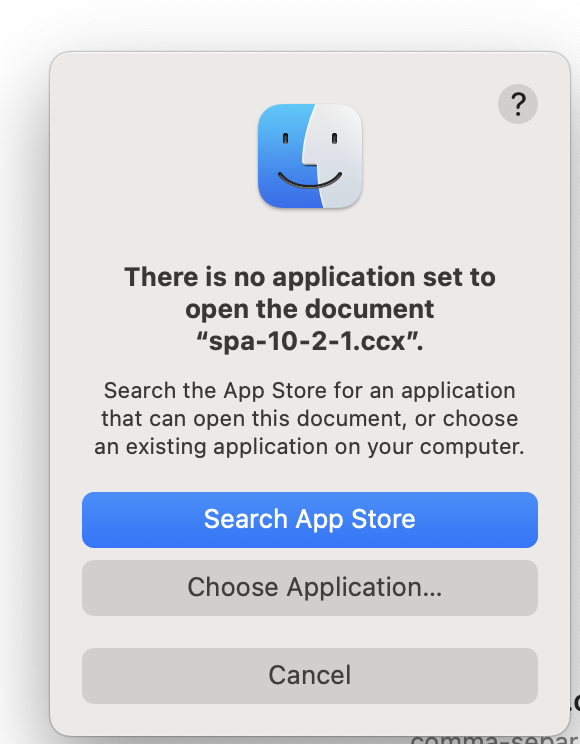
Task: Click "open the document" heading line
Action: tap(310, 309)
